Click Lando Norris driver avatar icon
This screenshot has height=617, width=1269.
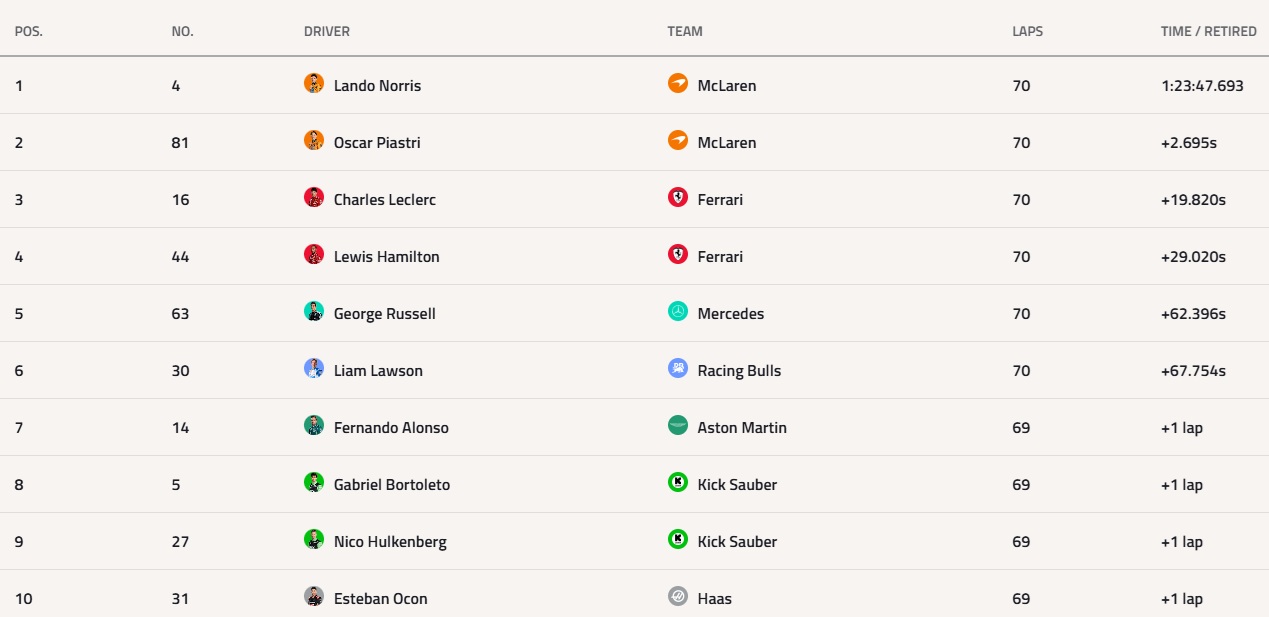click(x=314, y=83)
